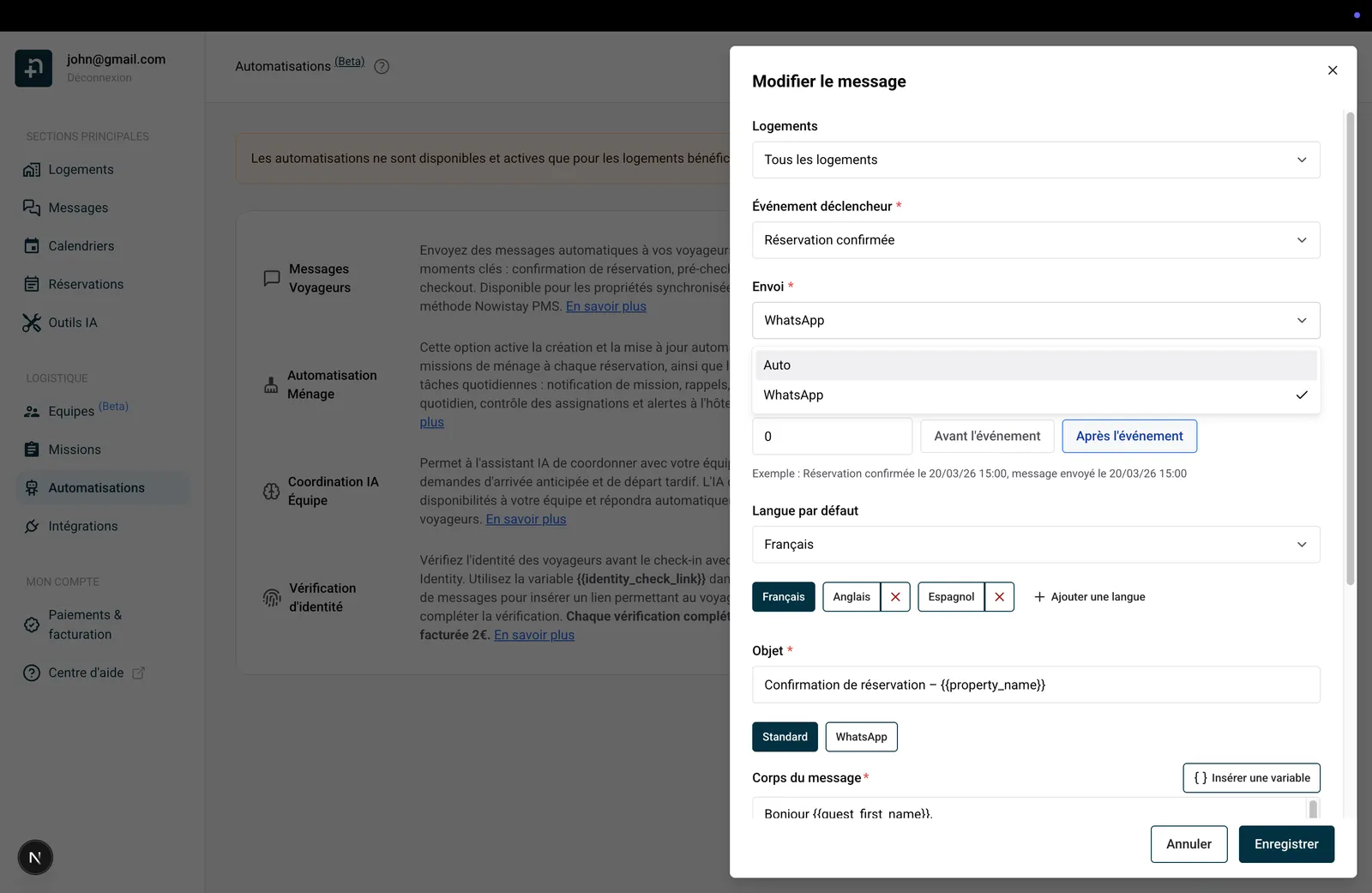This screenshot has width=1372, height=893.
Task: Go to Calendriers via calendar icon
Action: point(32,246)
